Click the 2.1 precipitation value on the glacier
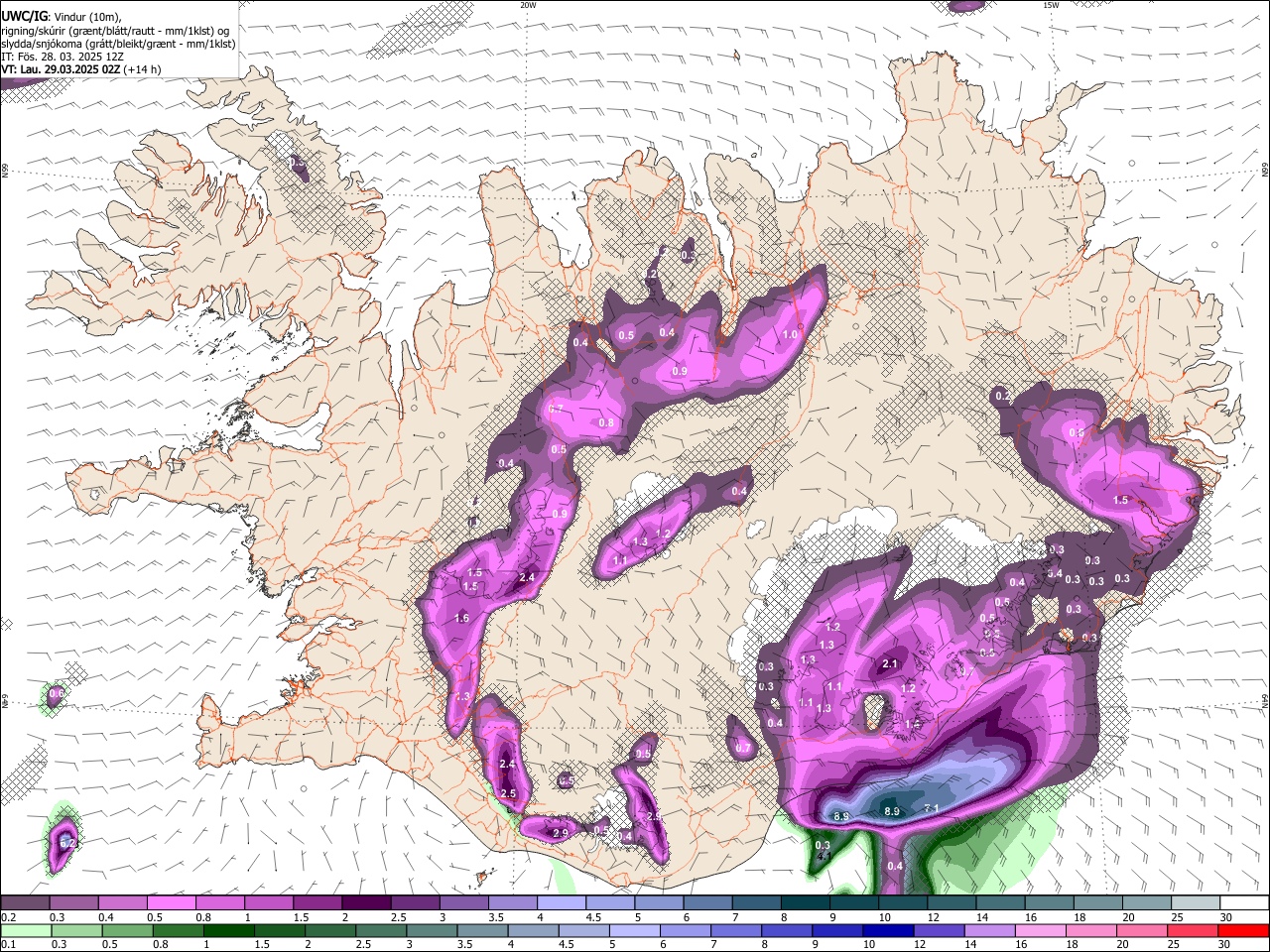The image size is (1270, 952). click(890, 664)
